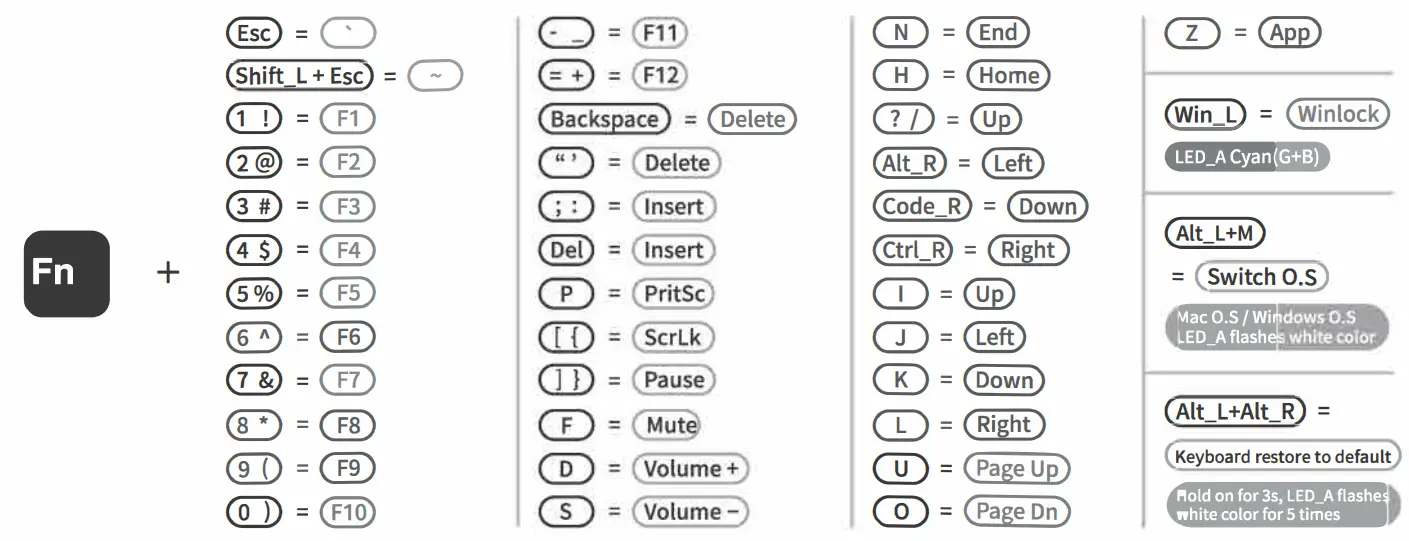Click the dark Fn key
Image resolution: width=1409 pixels, height=541 pixels.
coord(66,273)
